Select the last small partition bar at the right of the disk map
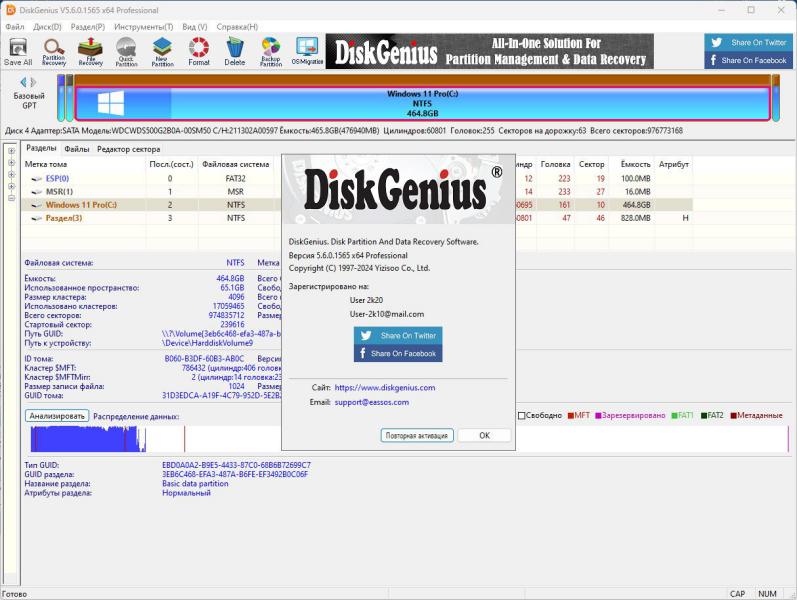The image size is (797, 600). (776, 98)
